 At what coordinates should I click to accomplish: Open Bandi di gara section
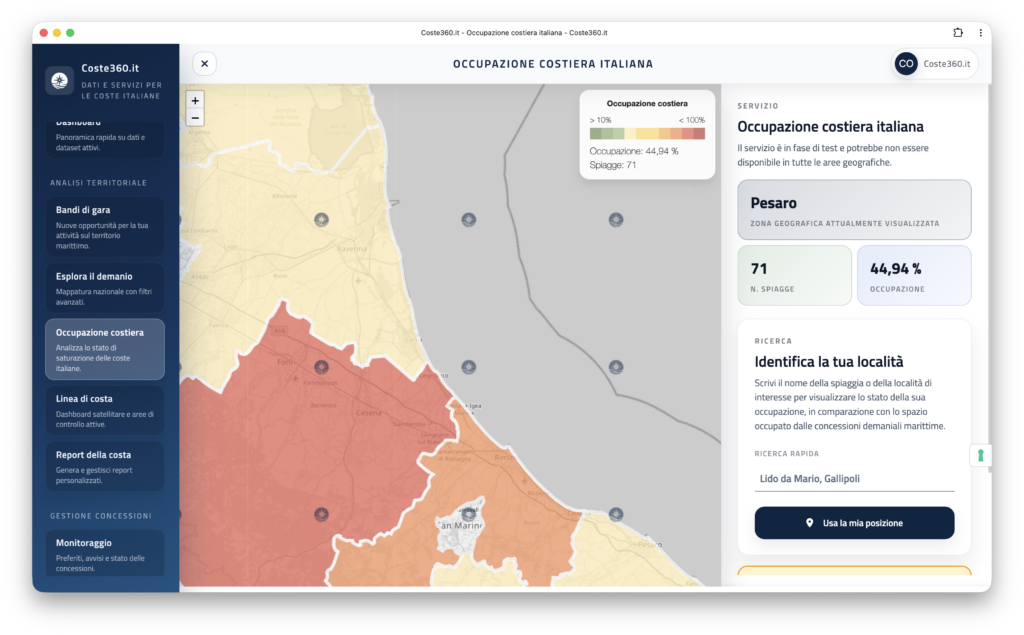pos(104,225)
